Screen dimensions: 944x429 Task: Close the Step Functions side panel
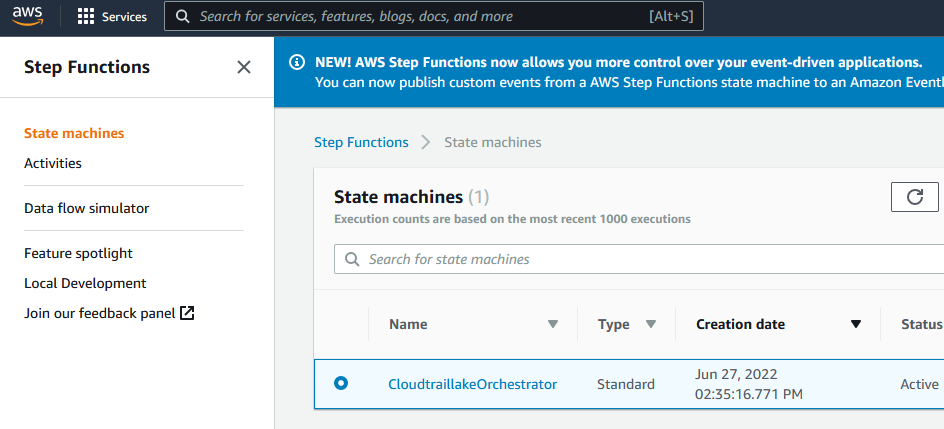pyautogui.click(x=244, y=67)
